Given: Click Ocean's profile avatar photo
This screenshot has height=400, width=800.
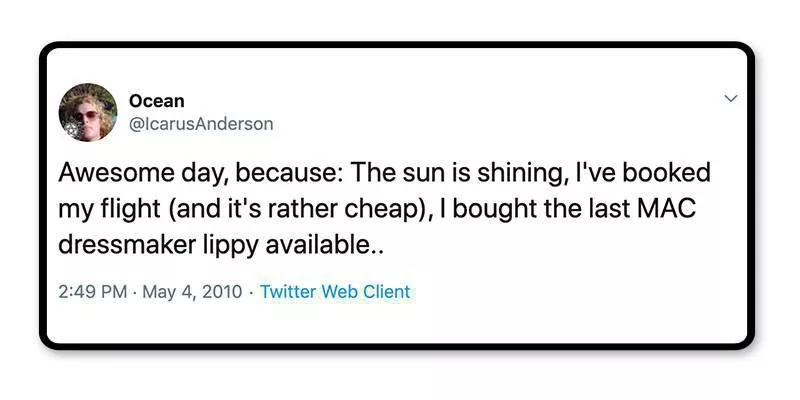Looking at the screenshot, I should tap(88, 112).
